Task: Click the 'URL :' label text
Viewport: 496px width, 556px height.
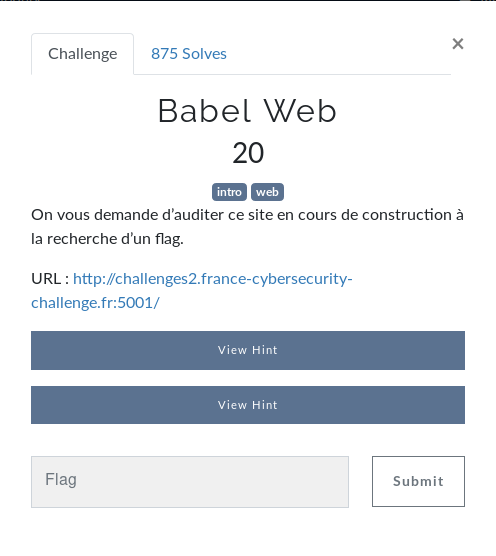Action: click(x=50, y=279)
